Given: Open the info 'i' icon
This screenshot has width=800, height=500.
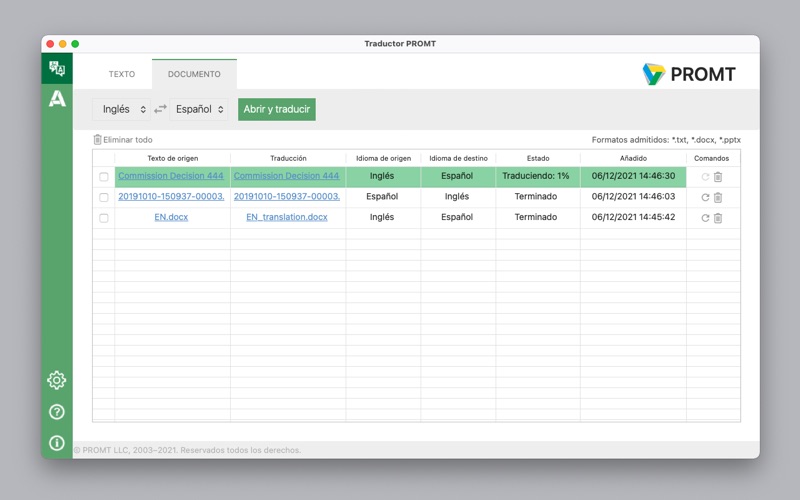Looking at the screenshot, I should click(57, 443).
